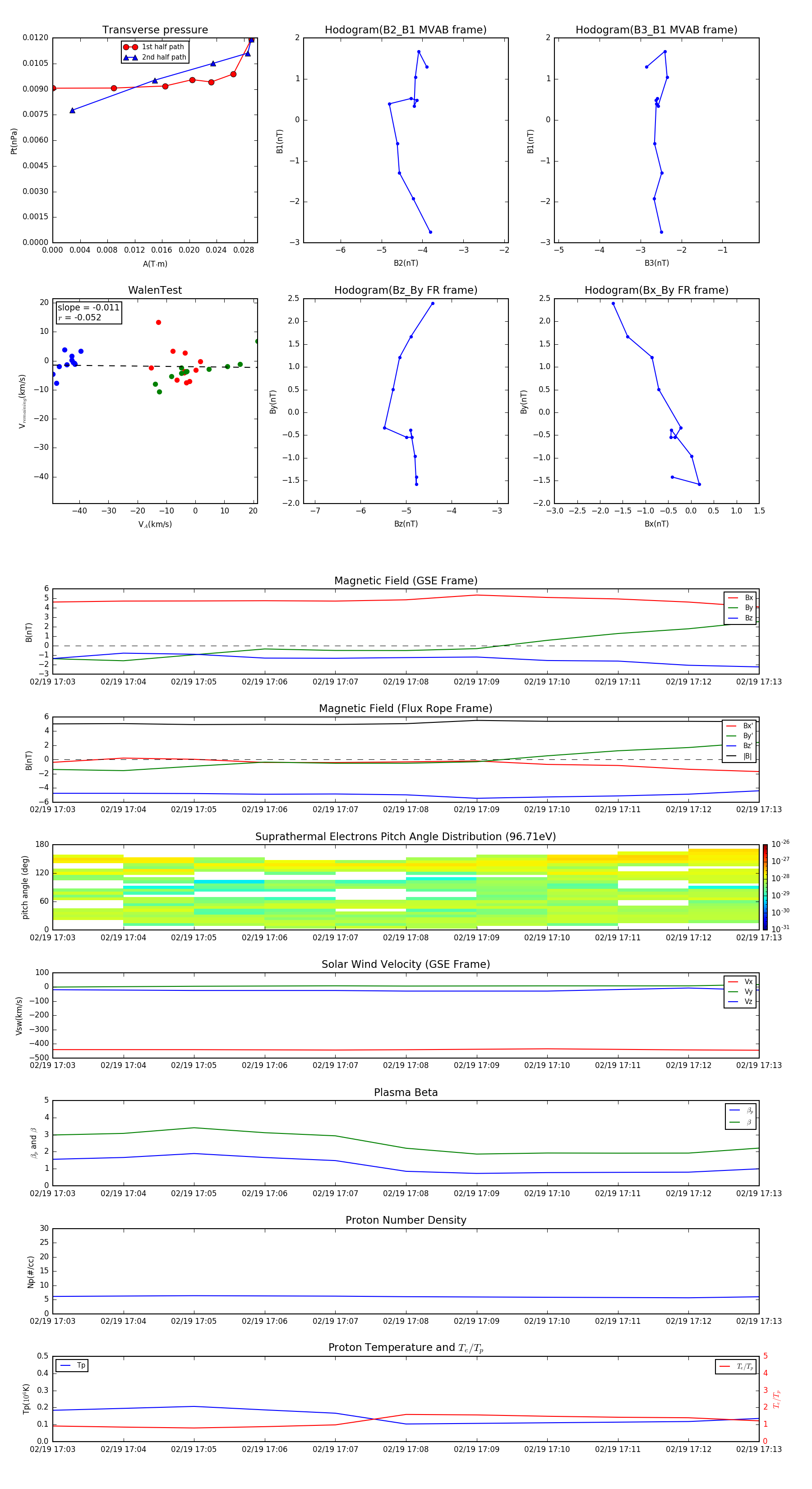Click Bx entry in GSE magnetic field legend

point(740,598)
